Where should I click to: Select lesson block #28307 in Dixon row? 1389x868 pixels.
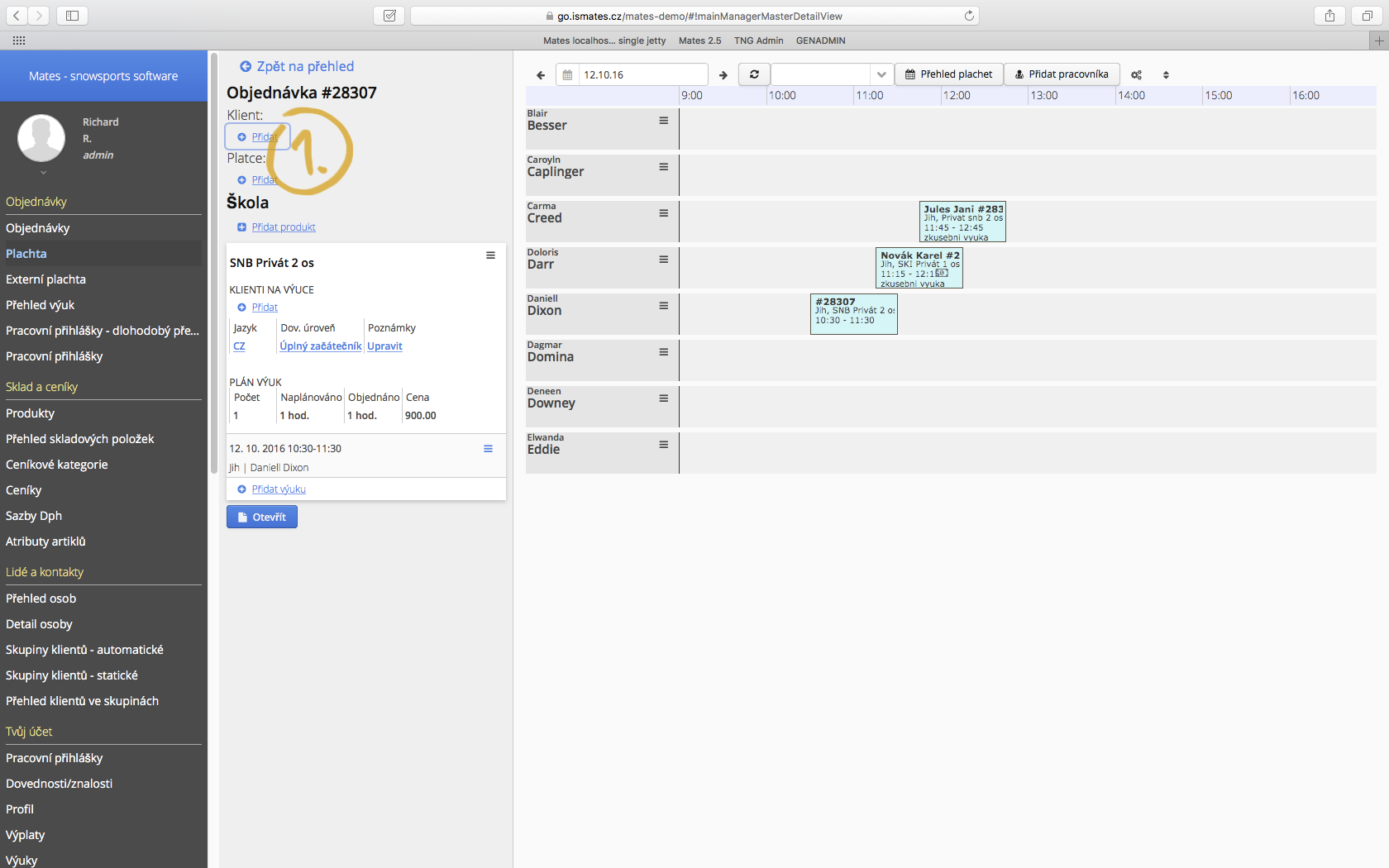pos(854,314)
